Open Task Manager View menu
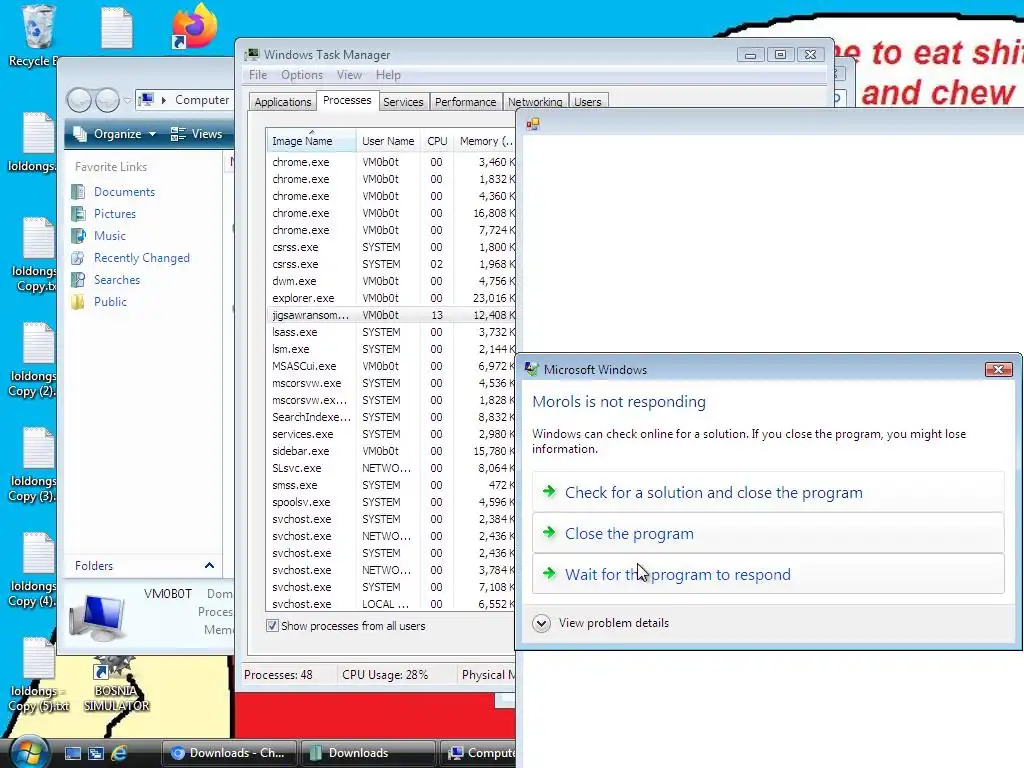 [349, 75]
